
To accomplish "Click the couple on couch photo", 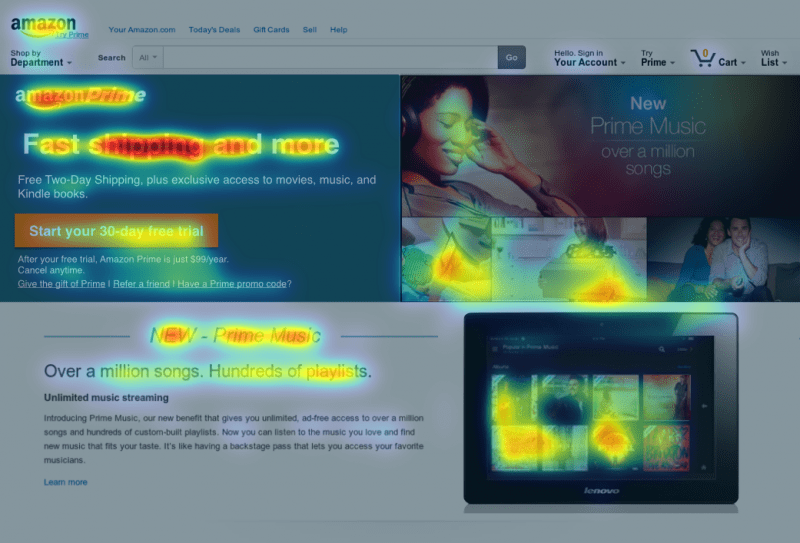I will click(x=723, y=259).
